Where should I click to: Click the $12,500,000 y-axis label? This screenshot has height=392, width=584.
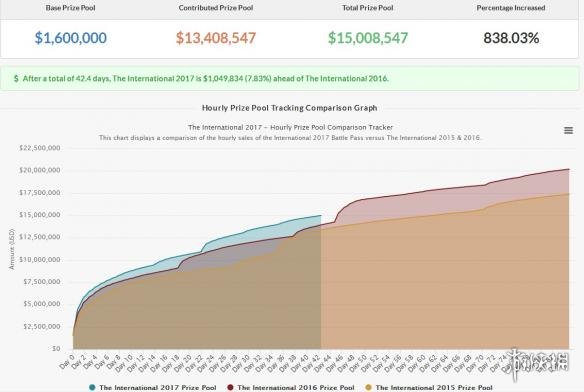pyautogui.click(x=40, y=237)
